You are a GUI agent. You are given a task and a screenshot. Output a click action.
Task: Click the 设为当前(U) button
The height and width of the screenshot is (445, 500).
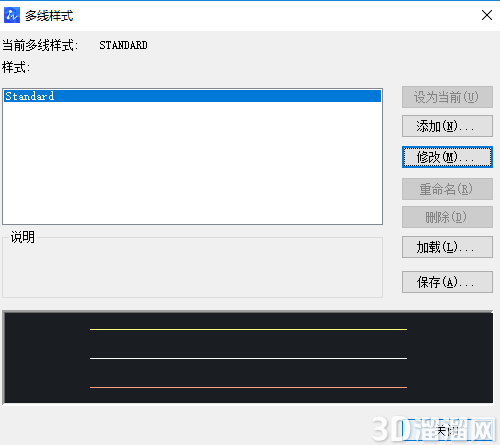(447, 97)
